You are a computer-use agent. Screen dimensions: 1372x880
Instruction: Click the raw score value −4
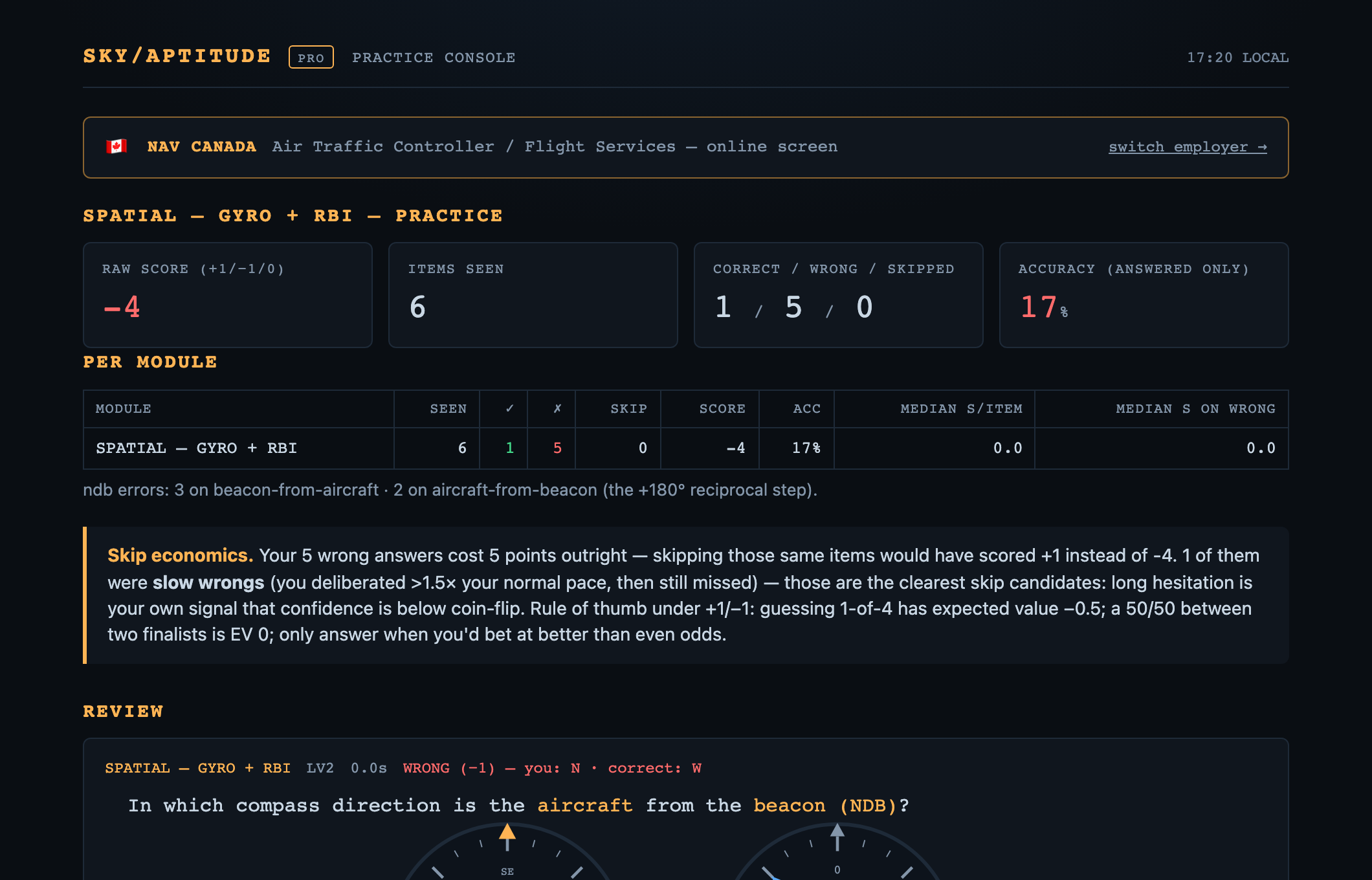pos(122,307)
